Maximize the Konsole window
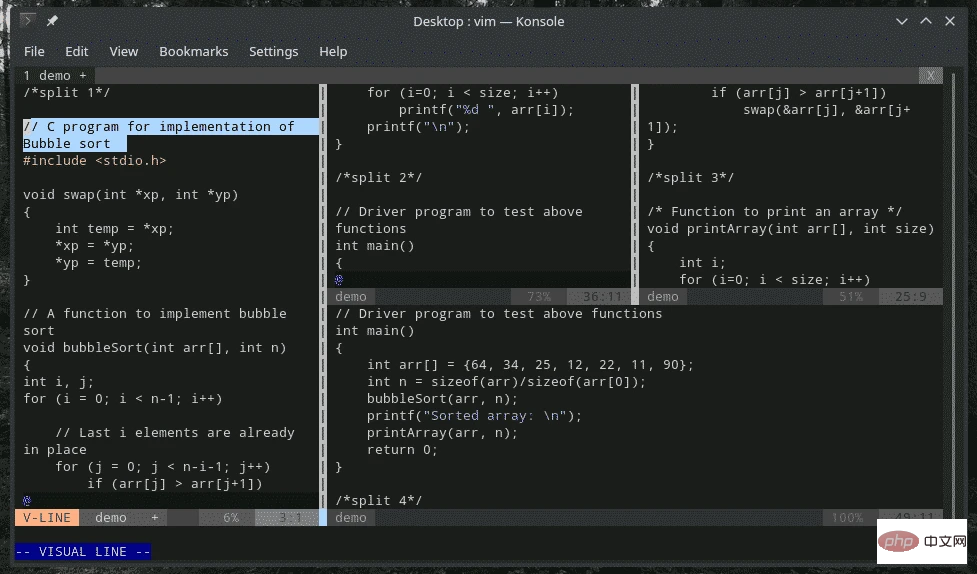The width and height of the screenshot is (977, 574). 924,21
